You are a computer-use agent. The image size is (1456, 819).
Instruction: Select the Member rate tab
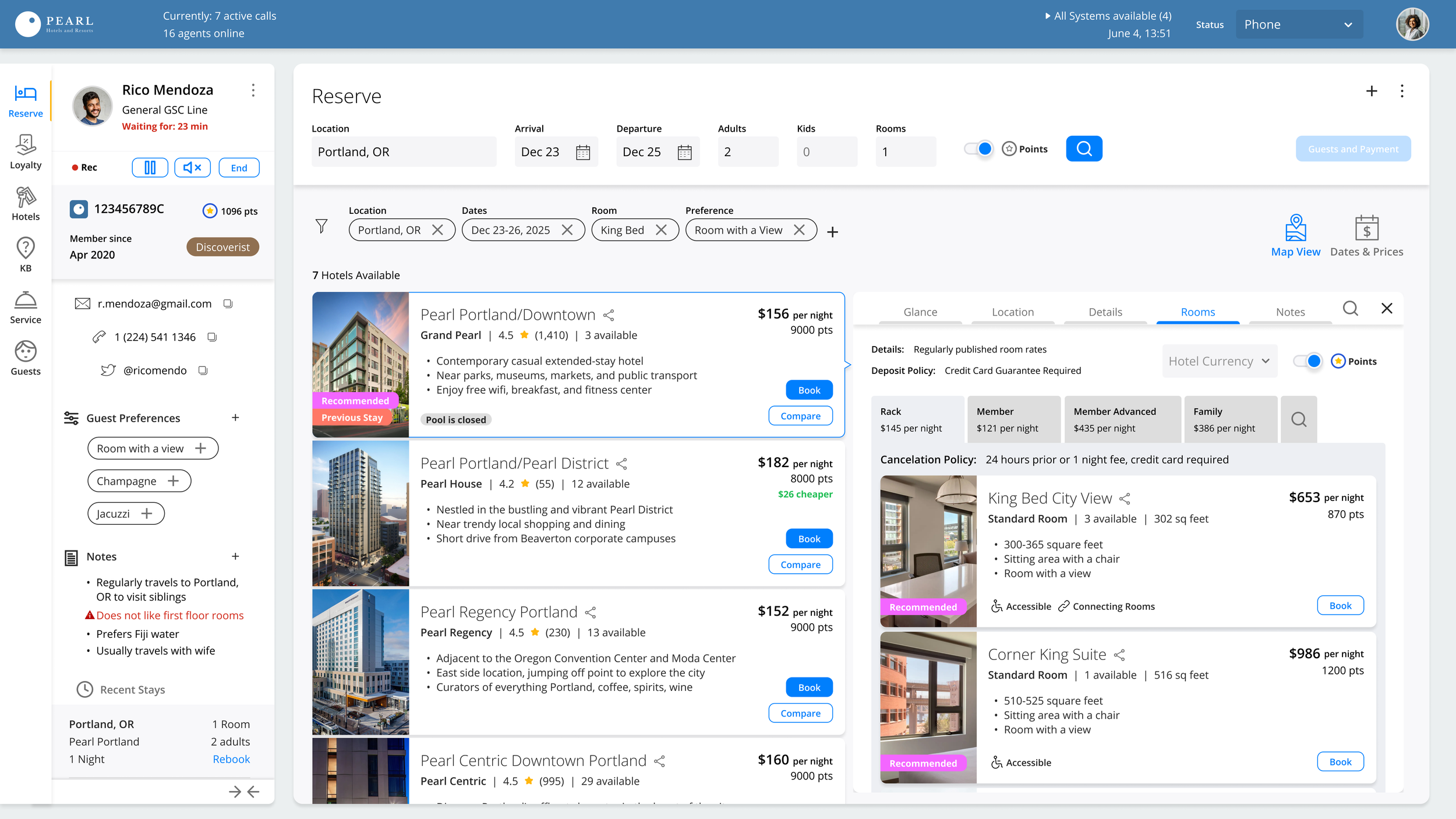(1013, 419)
